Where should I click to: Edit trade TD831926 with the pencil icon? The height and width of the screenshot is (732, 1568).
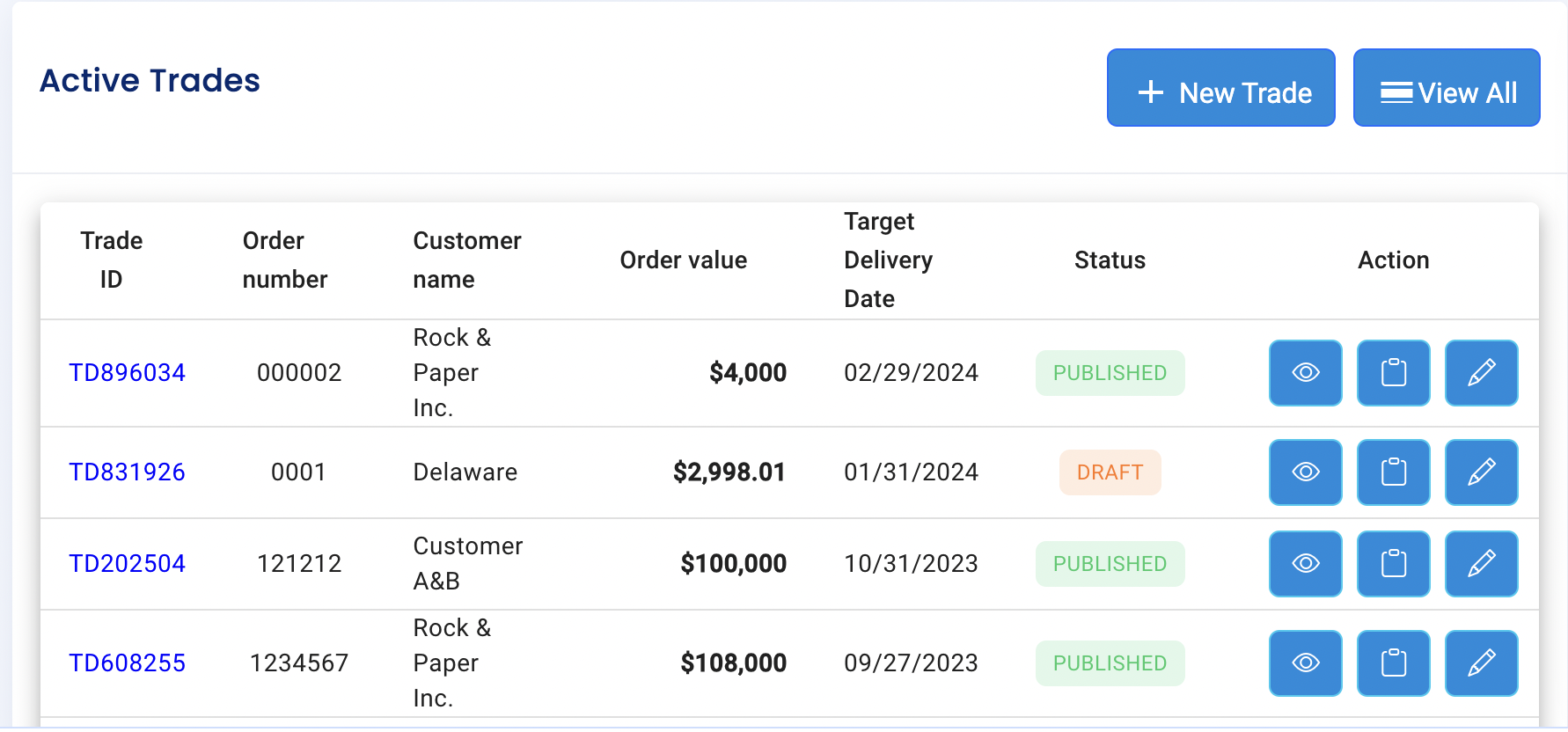(x=1481, y=472)
